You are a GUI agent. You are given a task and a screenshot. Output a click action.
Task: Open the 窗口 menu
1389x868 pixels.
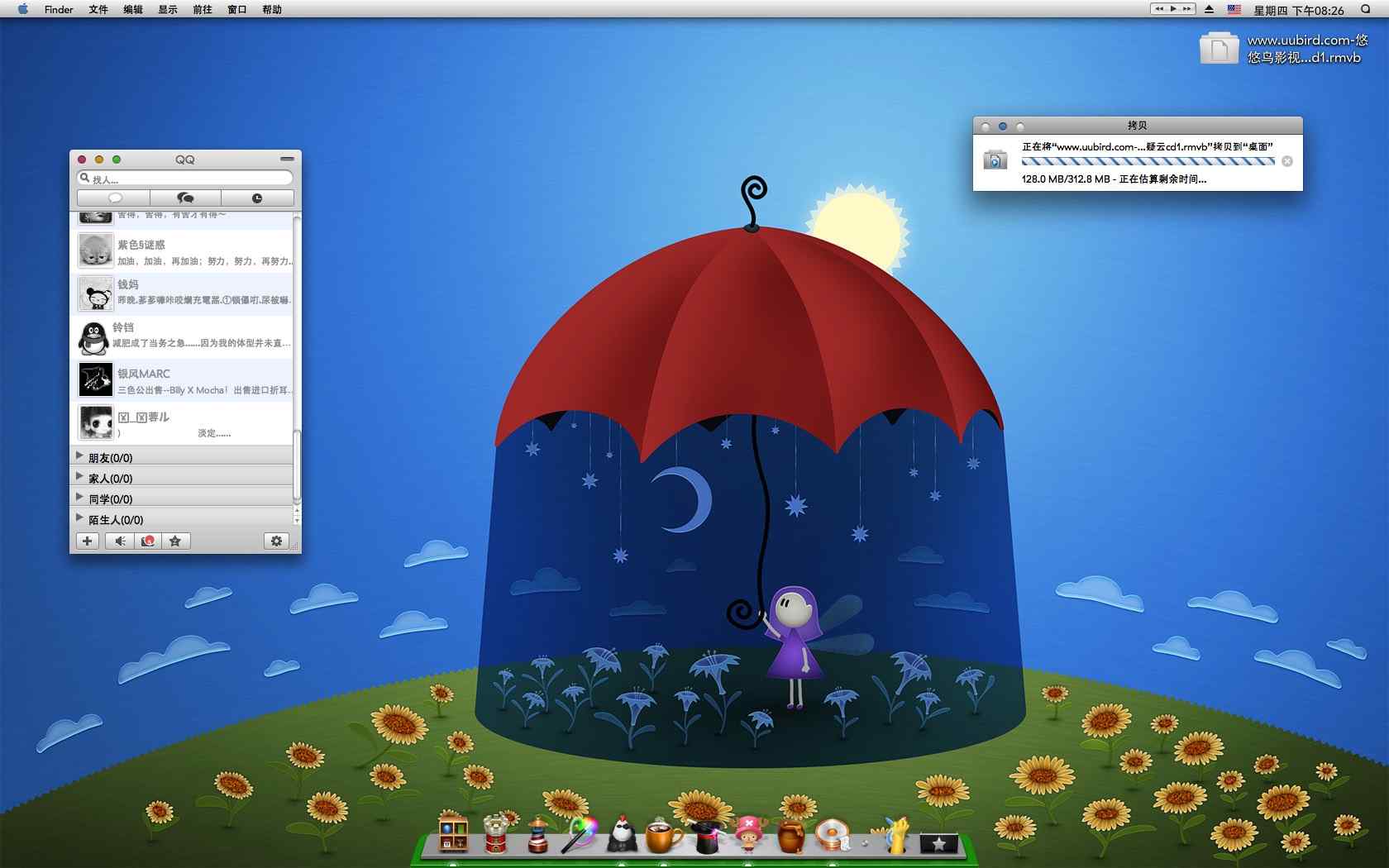pos(237,9)
